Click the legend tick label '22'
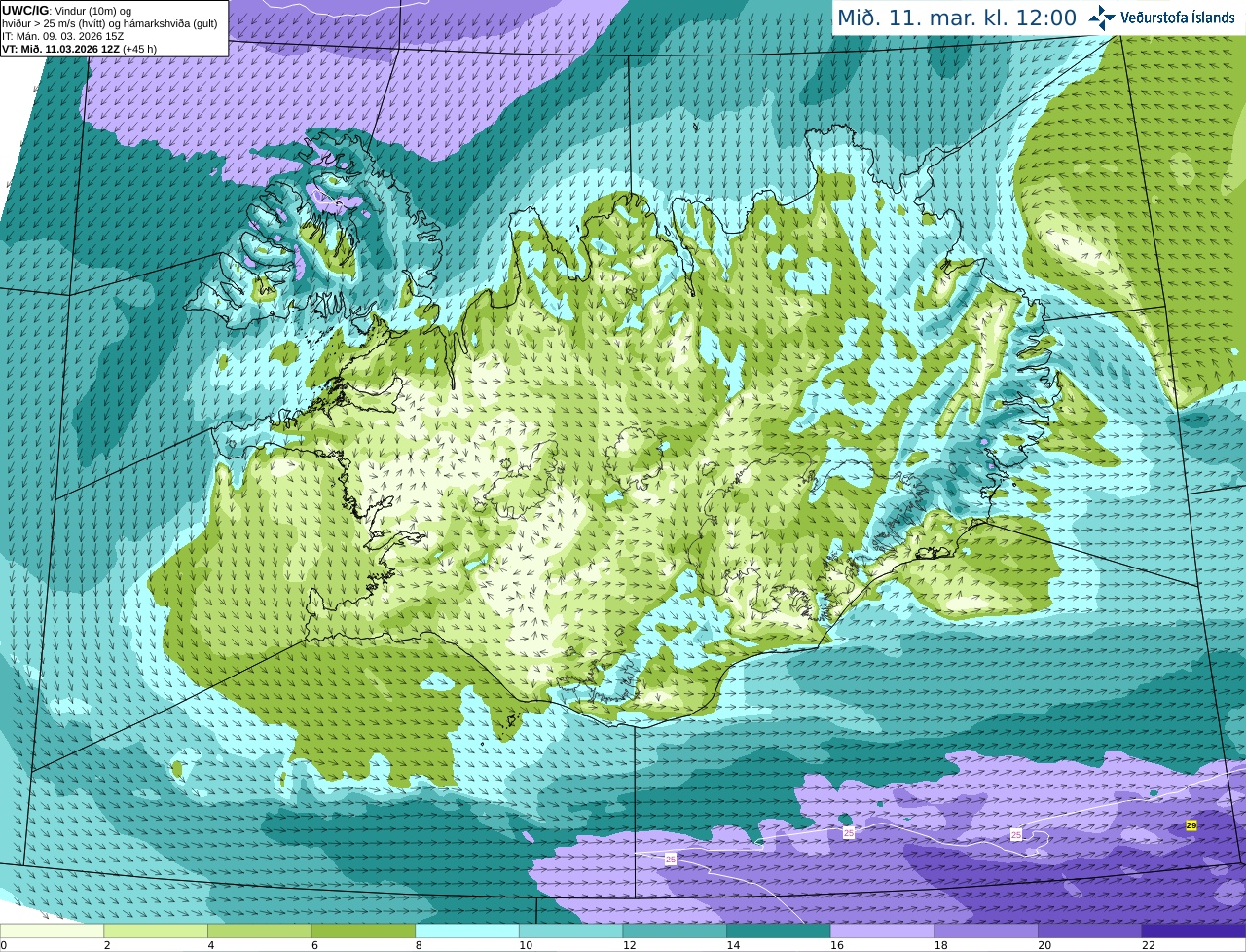The image size is (1246, 952). click(1149, 945)
